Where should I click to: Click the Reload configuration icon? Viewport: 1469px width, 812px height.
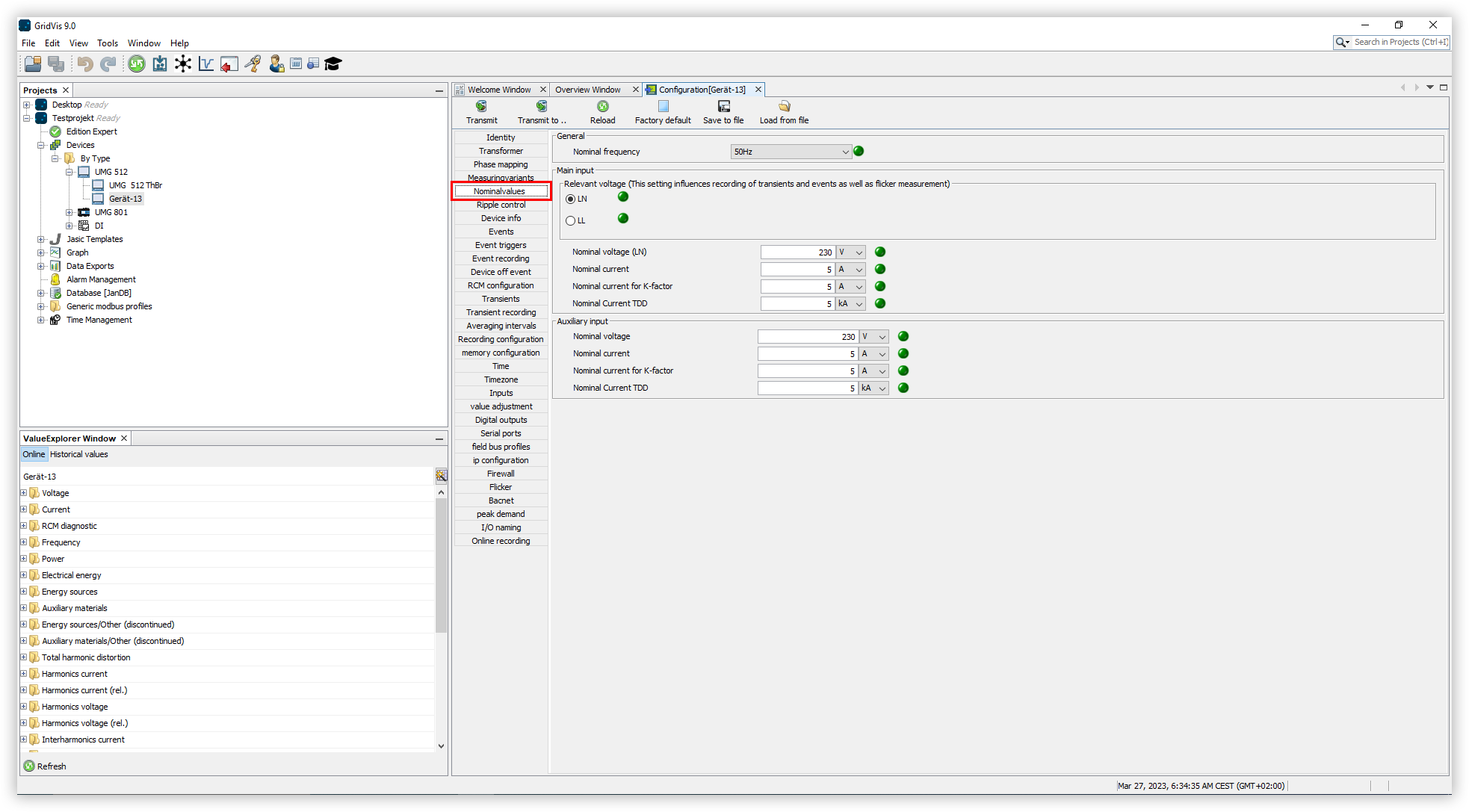pos(602,107)
